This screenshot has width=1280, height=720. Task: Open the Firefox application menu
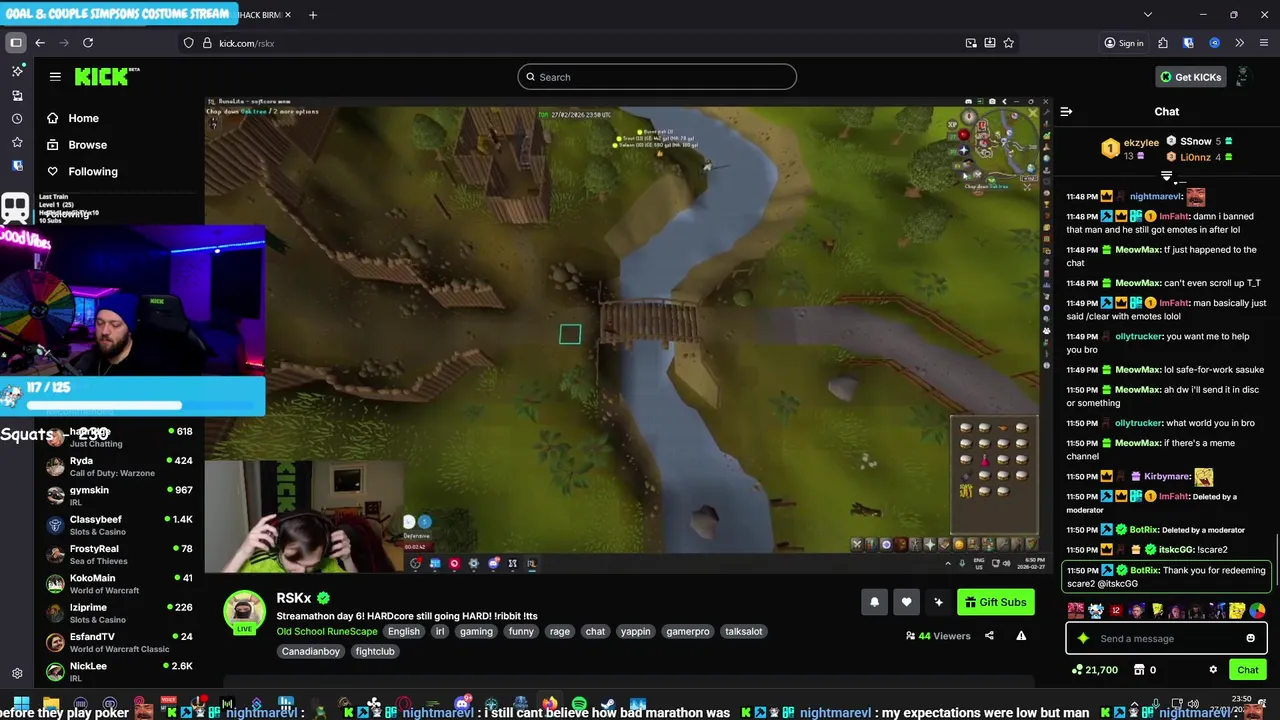[x=1264, y=43]
